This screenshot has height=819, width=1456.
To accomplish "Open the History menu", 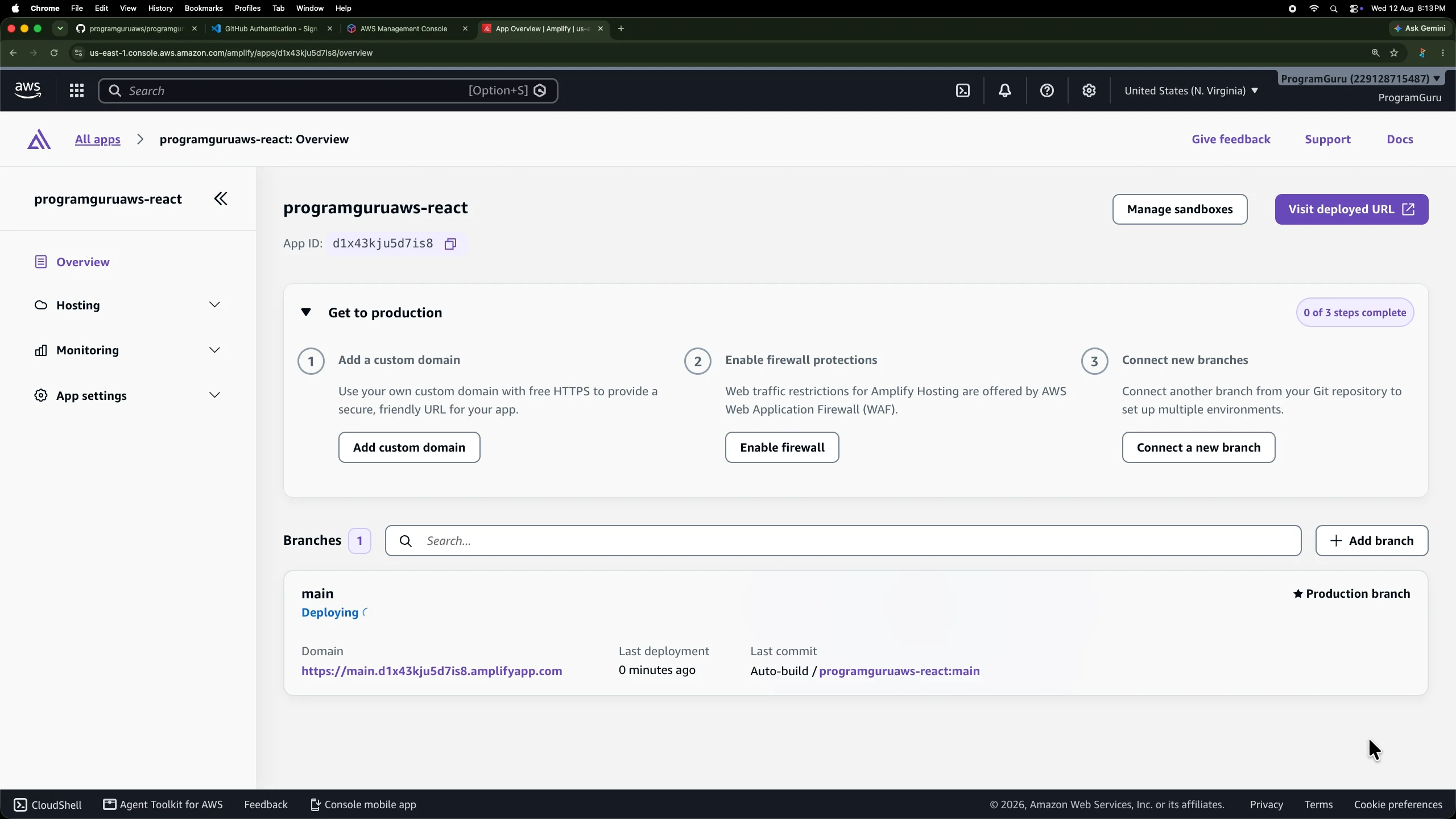I will click(160, 9).
